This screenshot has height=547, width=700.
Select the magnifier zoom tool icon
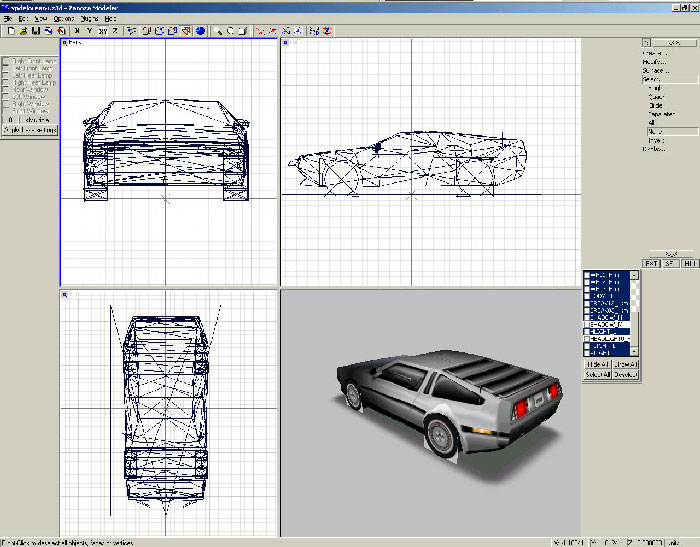point(217,31)
